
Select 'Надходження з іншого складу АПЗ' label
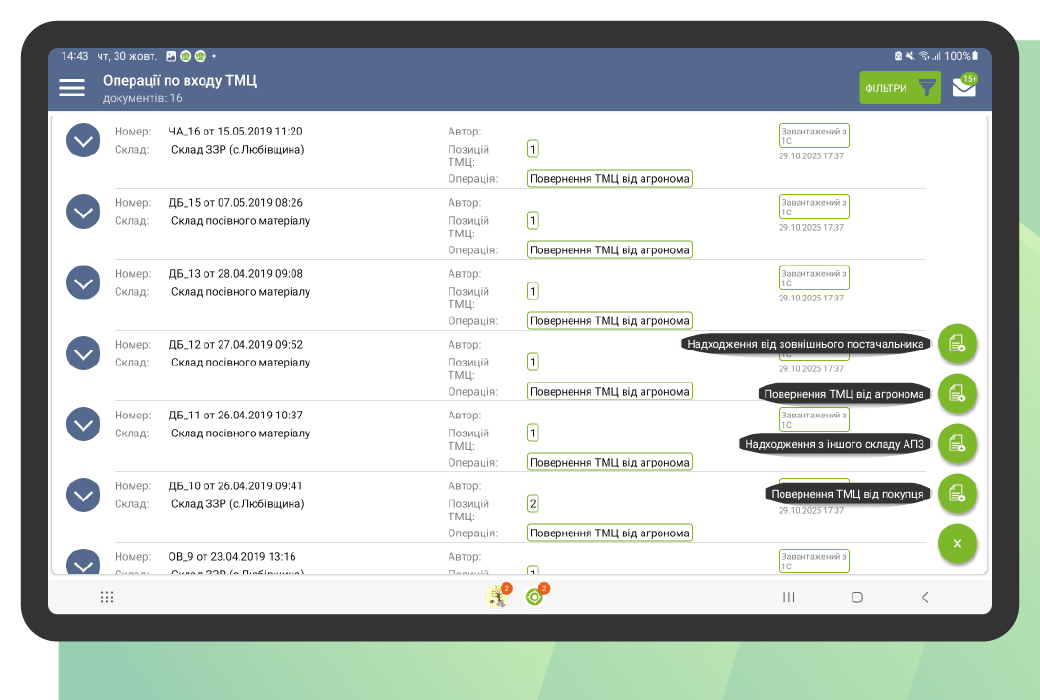click(x=834, y=444)
